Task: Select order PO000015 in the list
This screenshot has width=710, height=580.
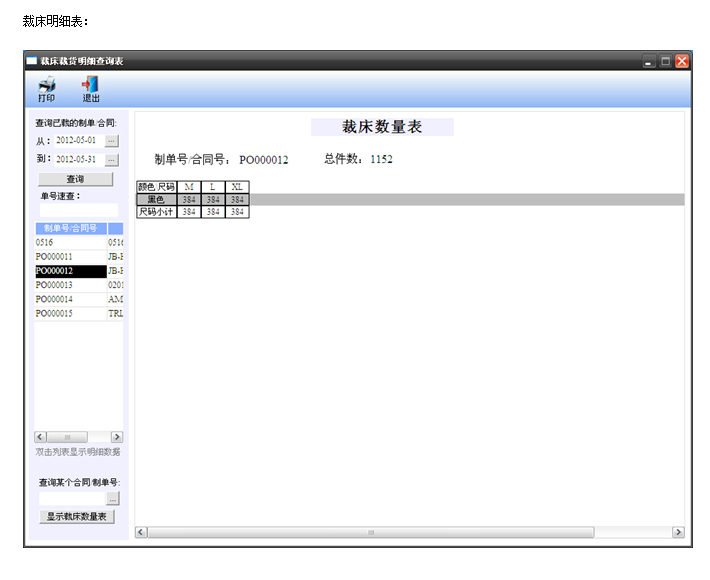Action: point(69,314)
